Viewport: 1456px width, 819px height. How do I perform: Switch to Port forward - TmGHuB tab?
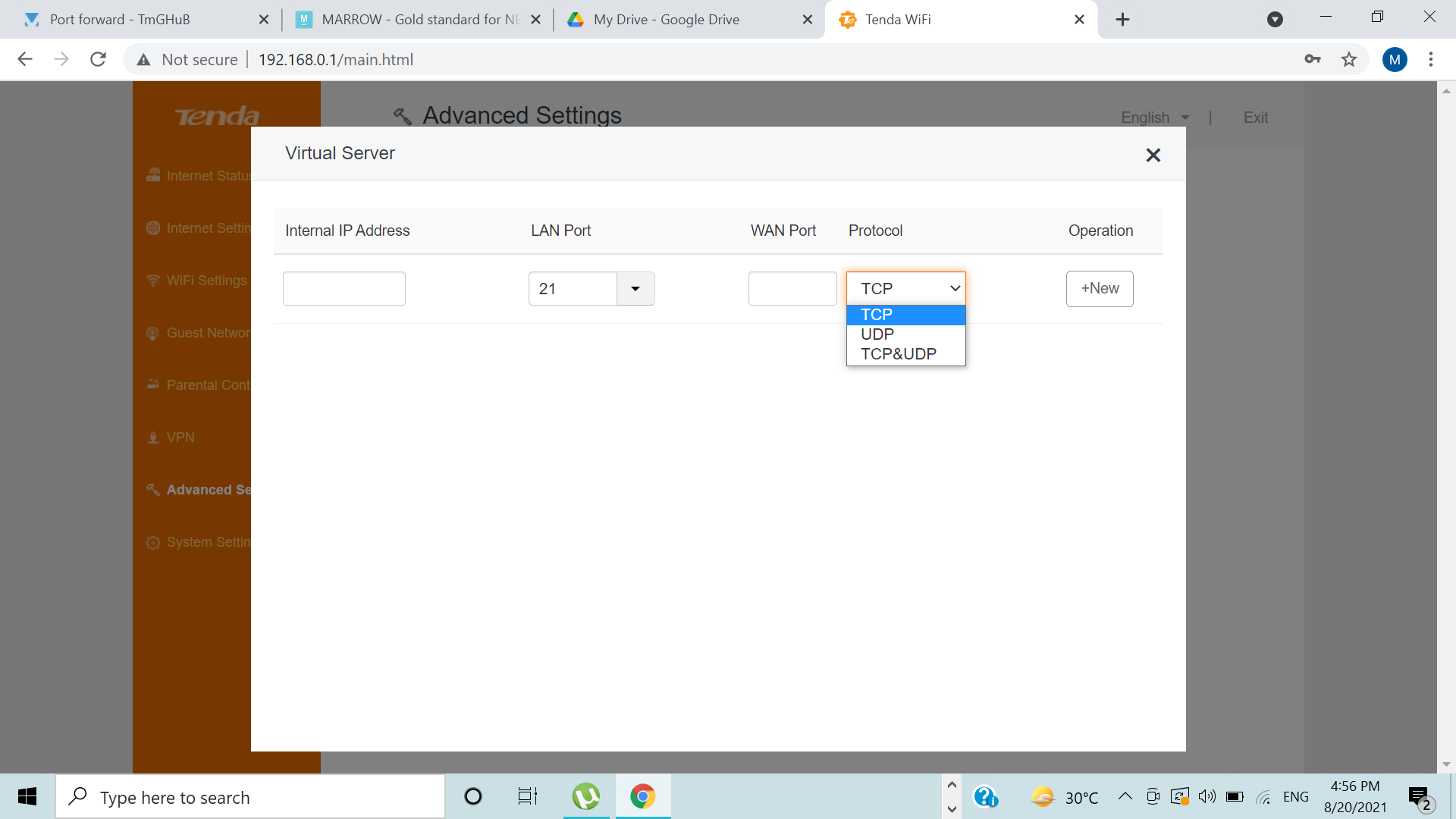[120, 20]
